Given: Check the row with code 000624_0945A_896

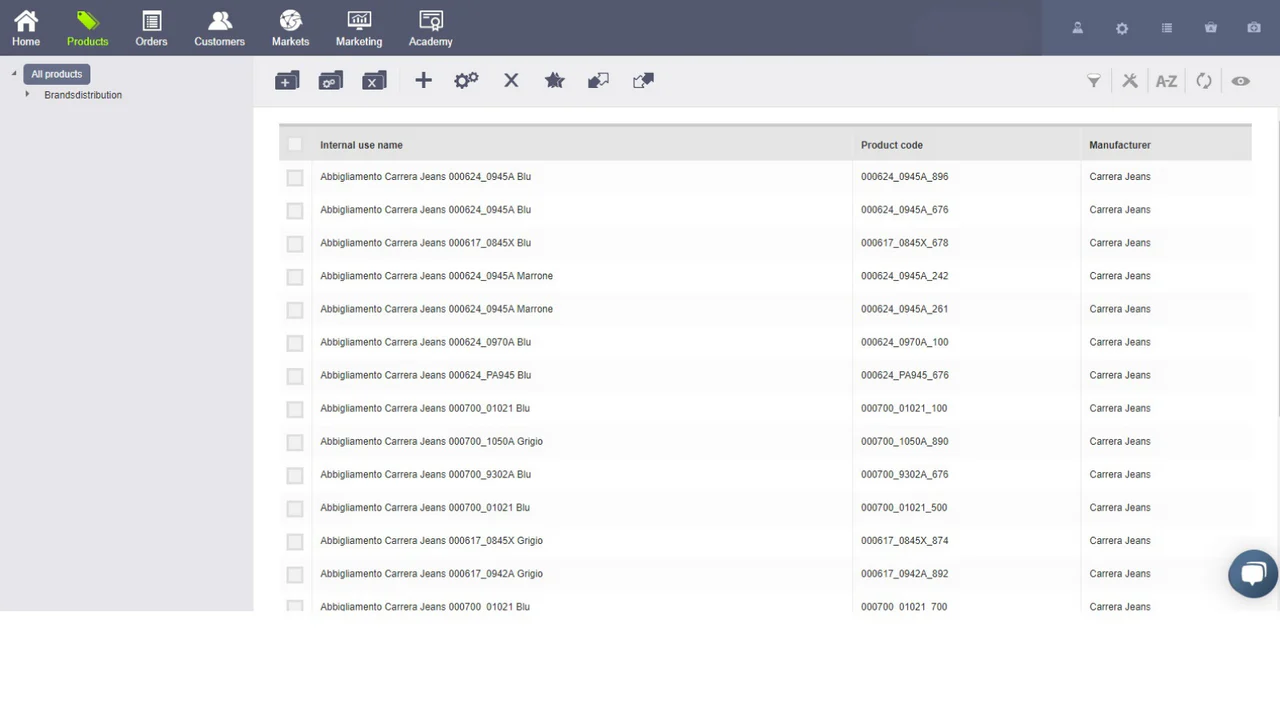Looking at the screenshot, I should pyautogui.click(x=294, y=177).
